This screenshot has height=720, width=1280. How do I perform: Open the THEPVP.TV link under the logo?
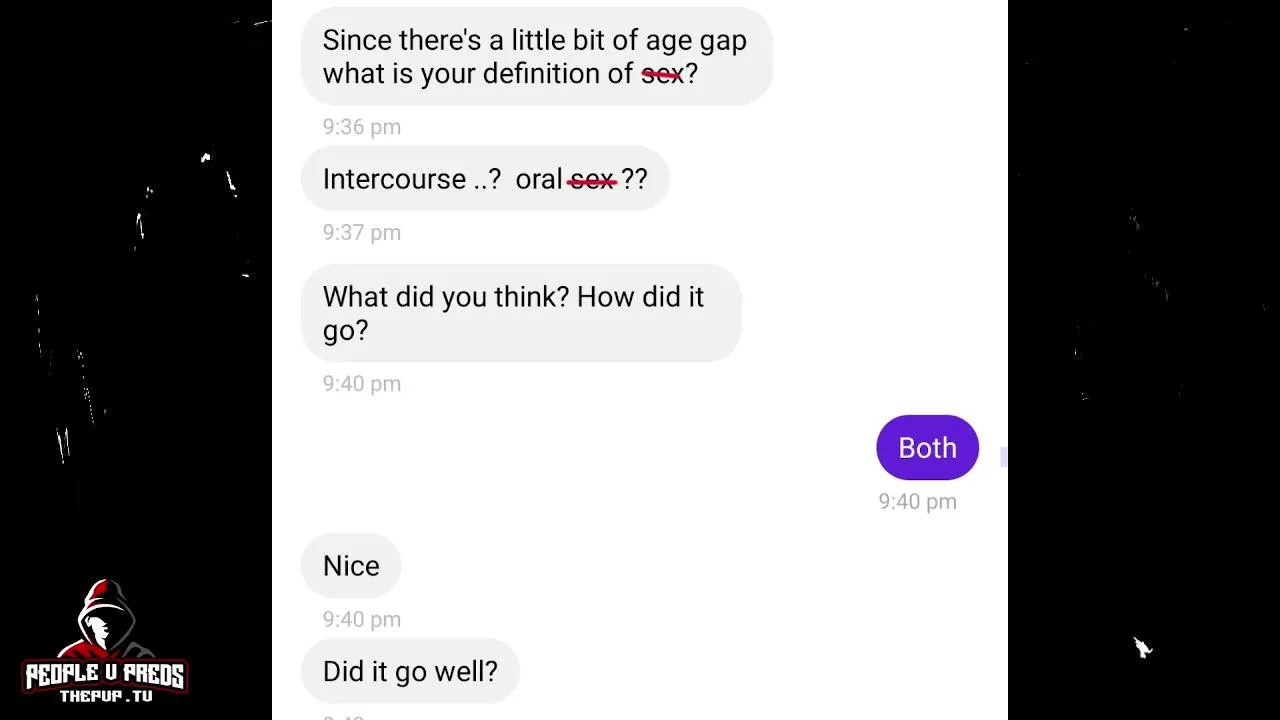(x=105, y=696)
